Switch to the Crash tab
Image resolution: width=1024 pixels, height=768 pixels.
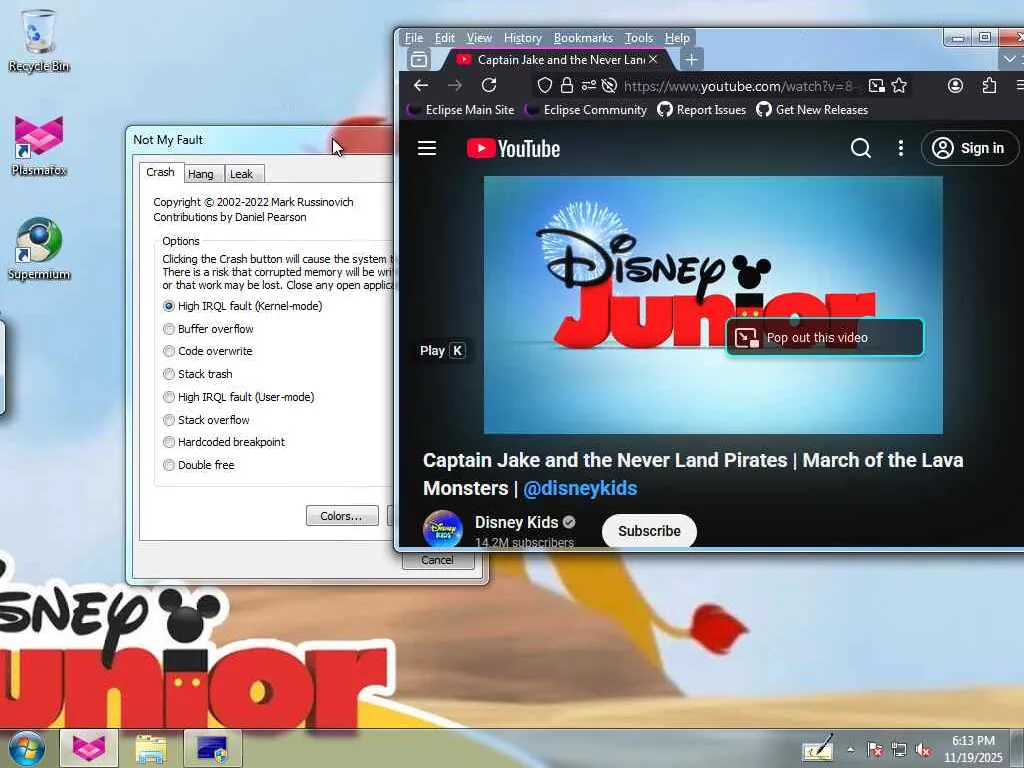click(161, 172)
